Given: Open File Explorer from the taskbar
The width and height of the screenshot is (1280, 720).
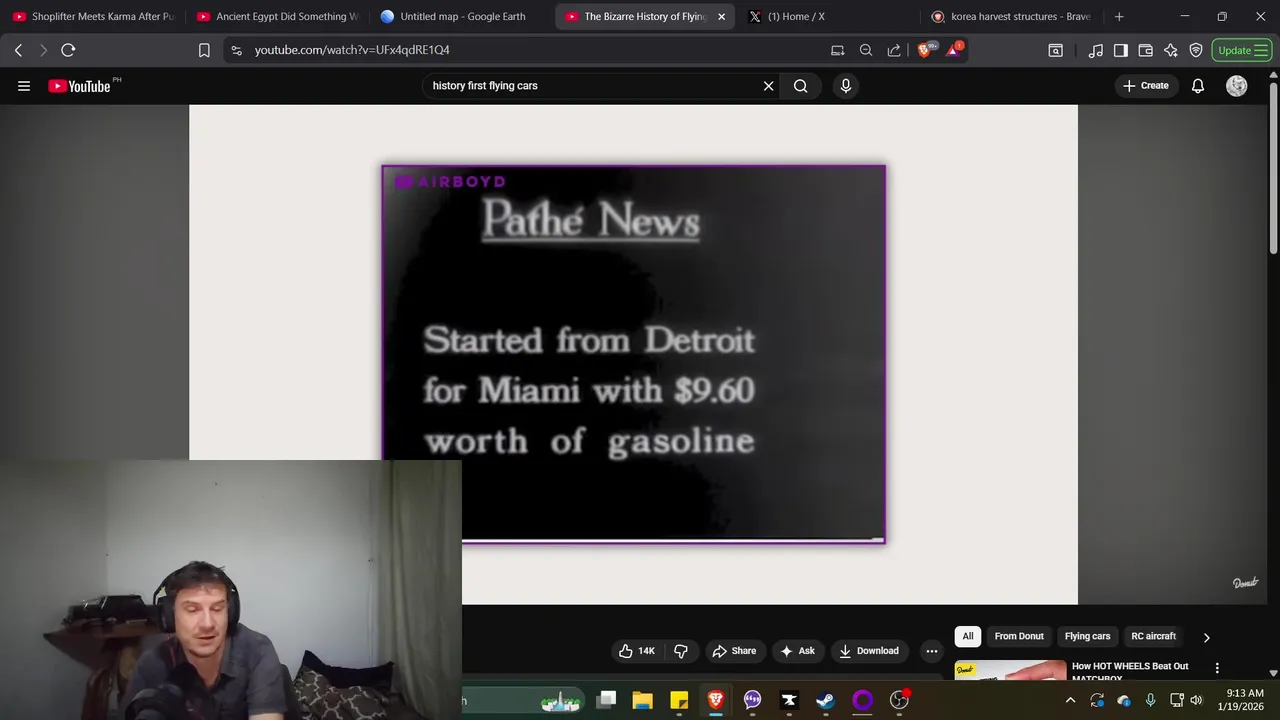Looking at the screenshot, I should point(642,700).
